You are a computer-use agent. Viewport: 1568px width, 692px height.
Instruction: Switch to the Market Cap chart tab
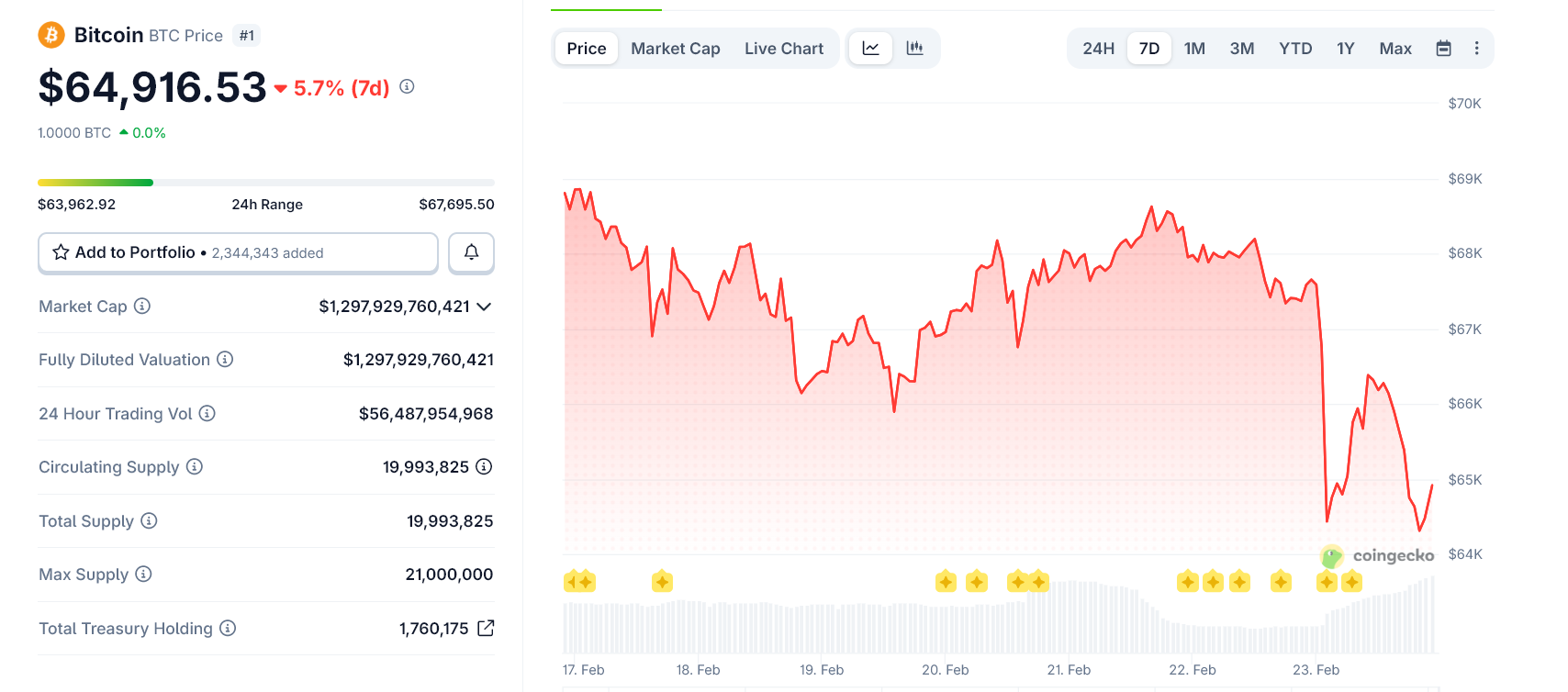(x=675, y=49)
